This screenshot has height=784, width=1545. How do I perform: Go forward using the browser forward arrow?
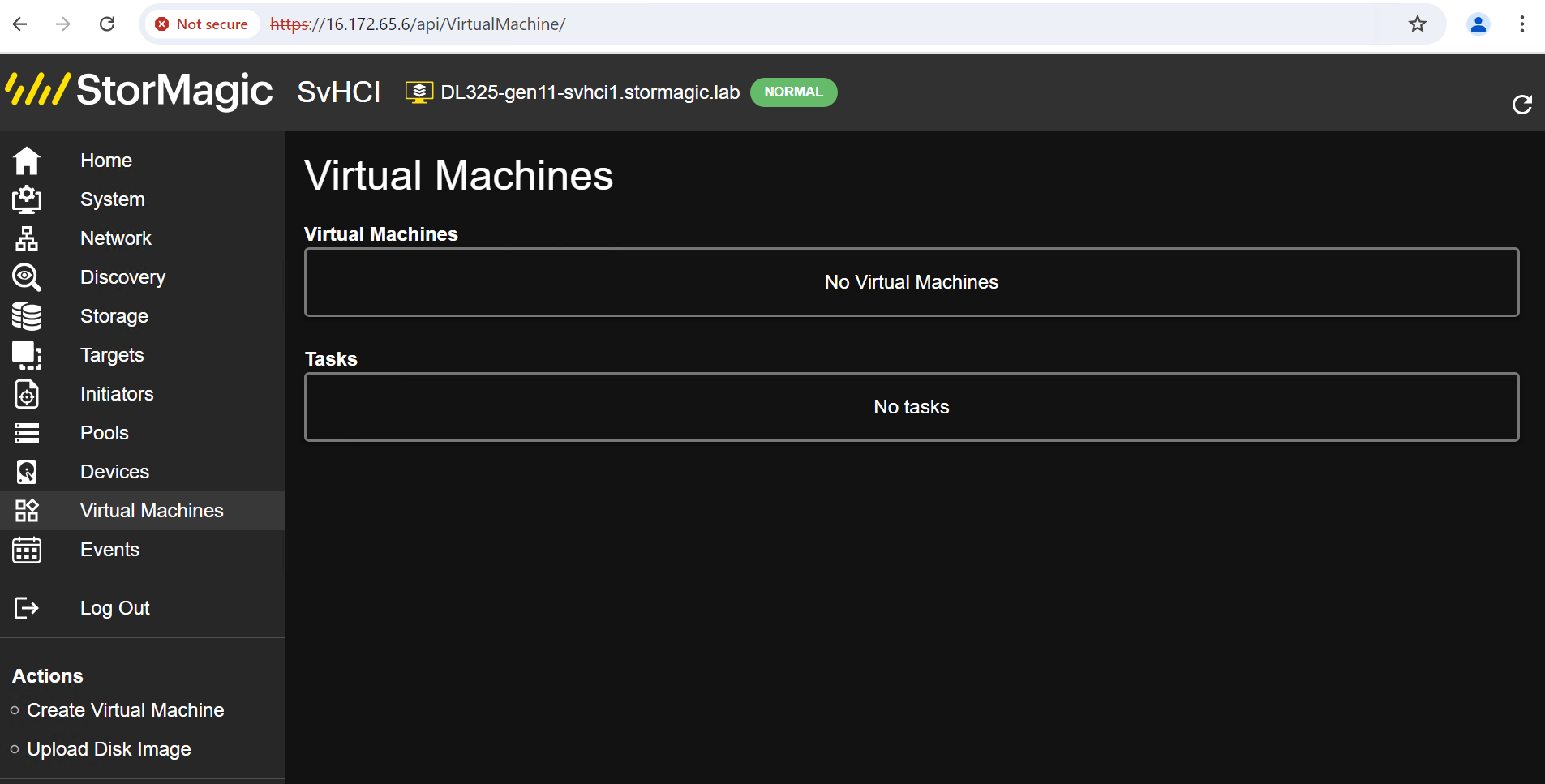[63, 24]
